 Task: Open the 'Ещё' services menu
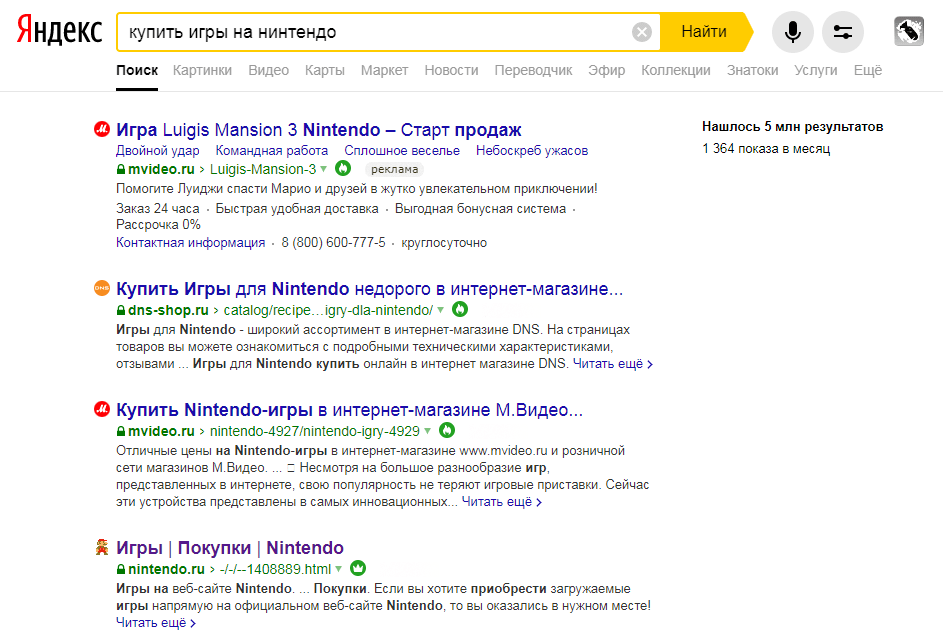point(867,70)
